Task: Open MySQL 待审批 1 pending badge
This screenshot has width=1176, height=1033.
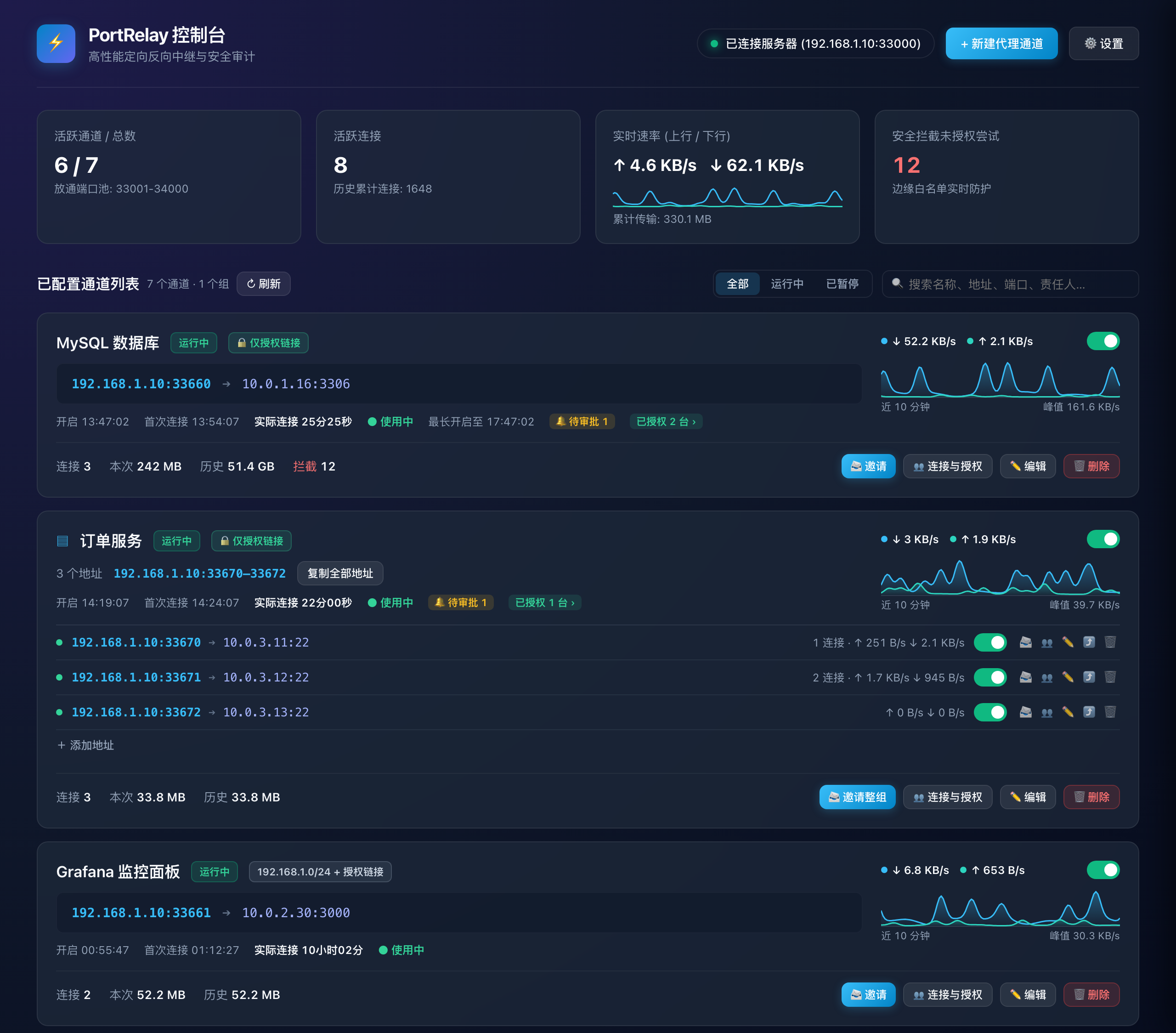Action: (x=582, y=422)
